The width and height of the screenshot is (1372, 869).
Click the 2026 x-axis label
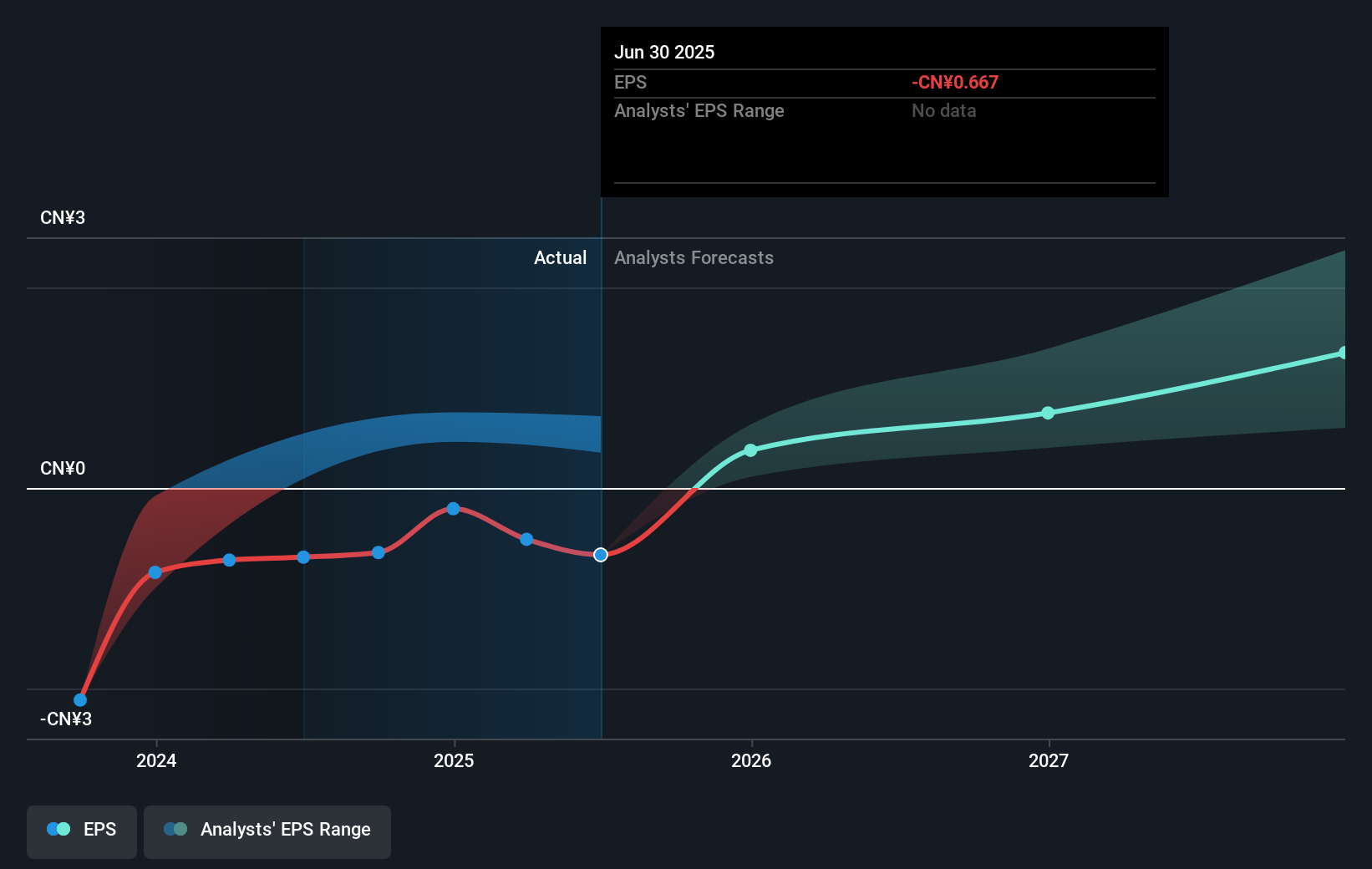(x=751, y=760)
